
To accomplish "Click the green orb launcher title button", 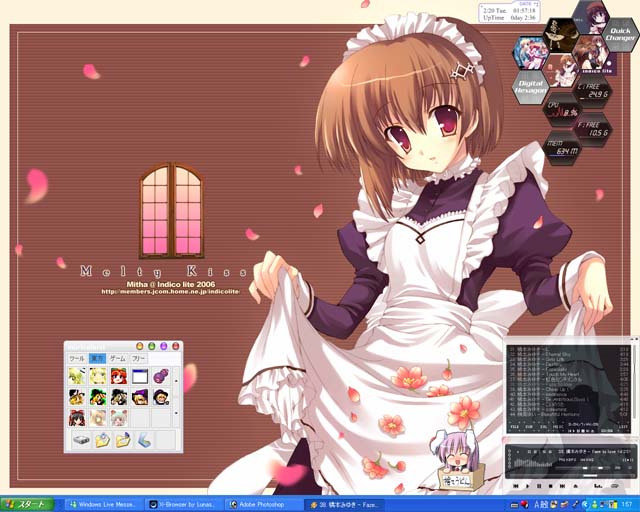I will pos(152,346).
